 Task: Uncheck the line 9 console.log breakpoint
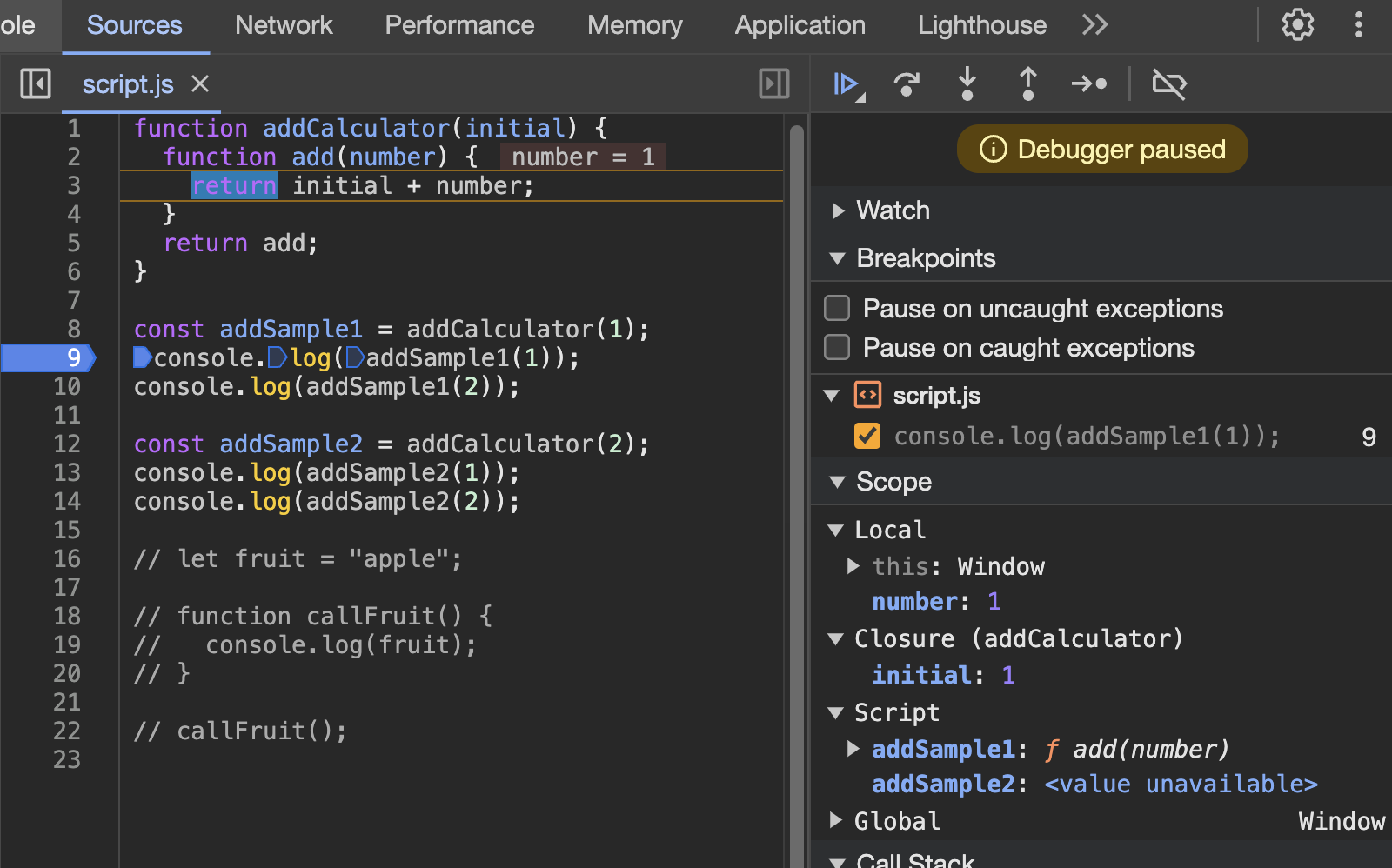pos(867,436)
